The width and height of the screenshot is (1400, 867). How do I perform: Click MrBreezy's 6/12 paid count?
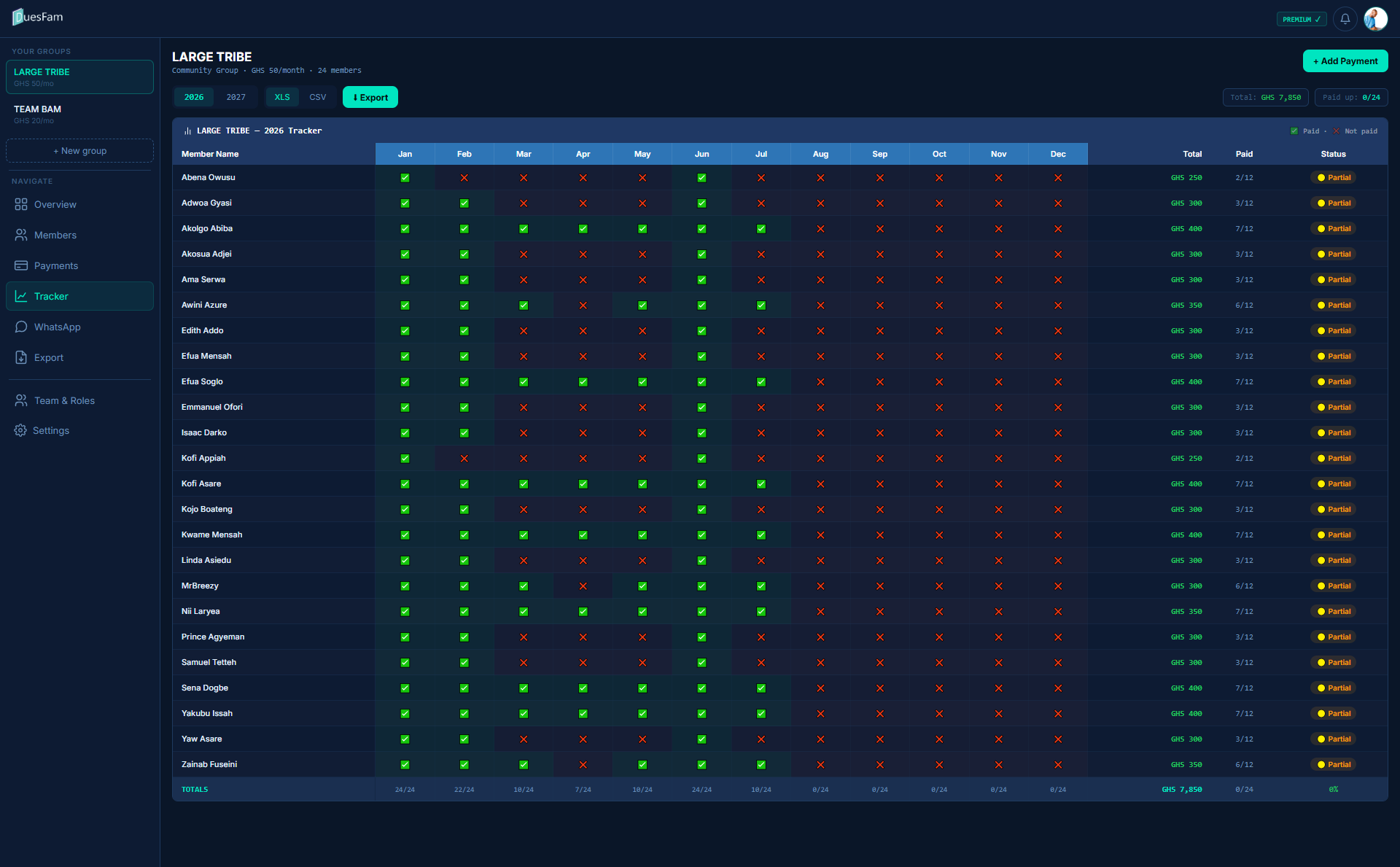(1245, 586)
